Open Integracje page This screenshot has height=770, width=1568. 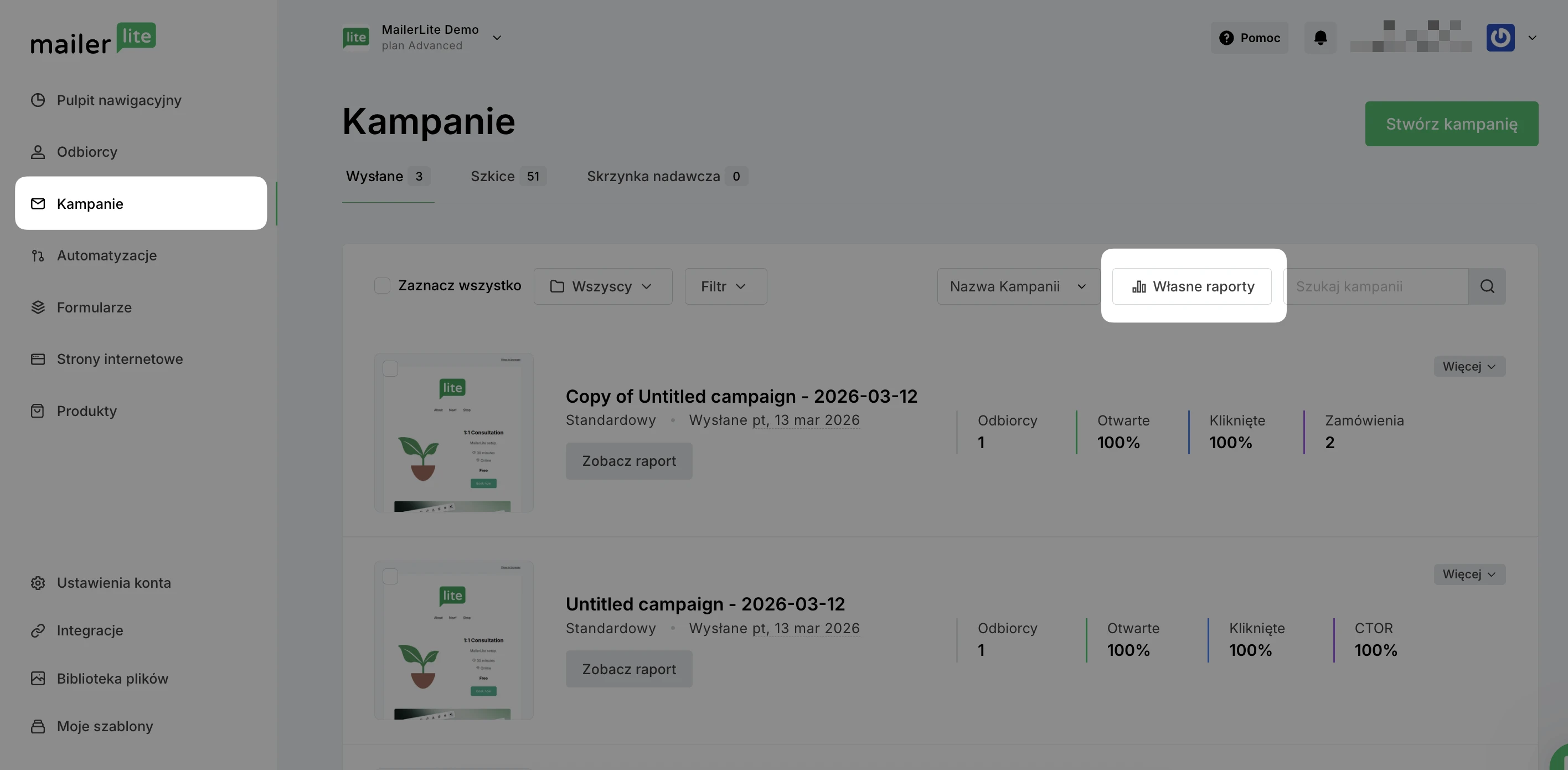click(x=90, y=630)
